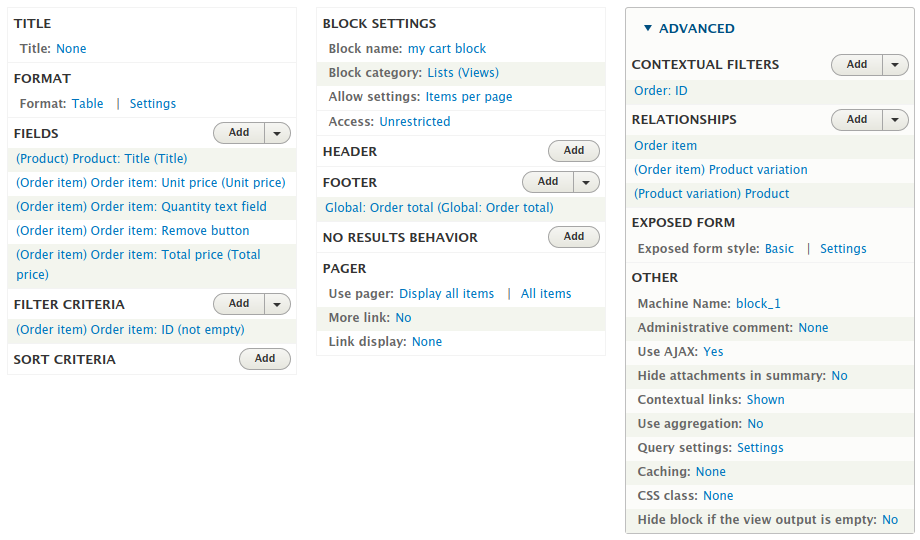Open the Order: ID contextual filter
920x540 pixels.
point(661,91)
